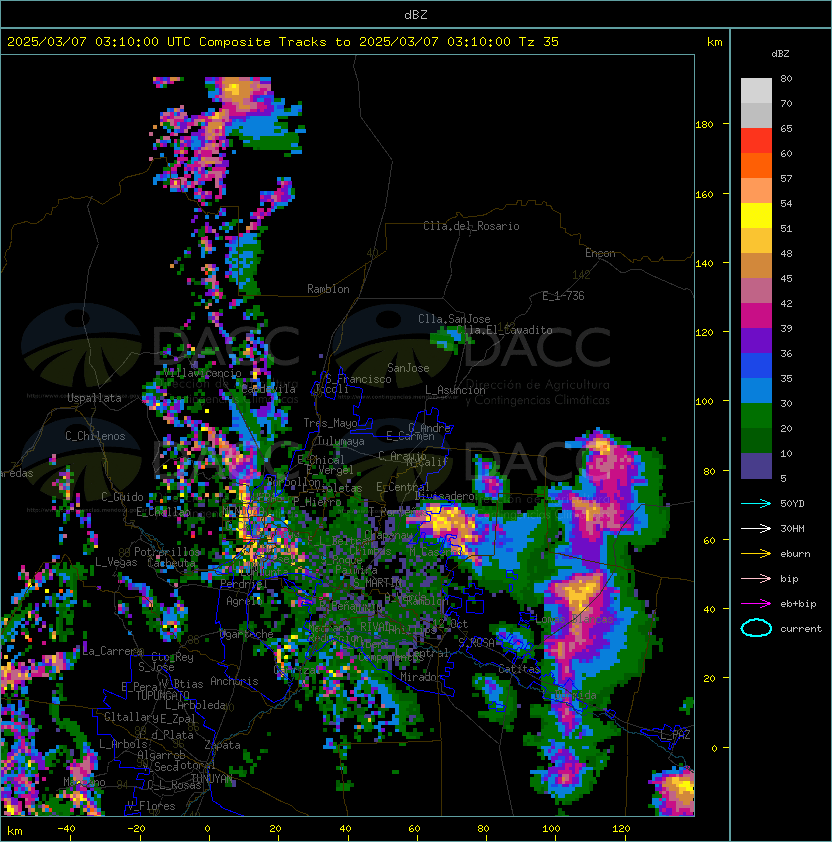
Task: Click the 'Clla.SanJose' place label
Action: coord(454,319)
